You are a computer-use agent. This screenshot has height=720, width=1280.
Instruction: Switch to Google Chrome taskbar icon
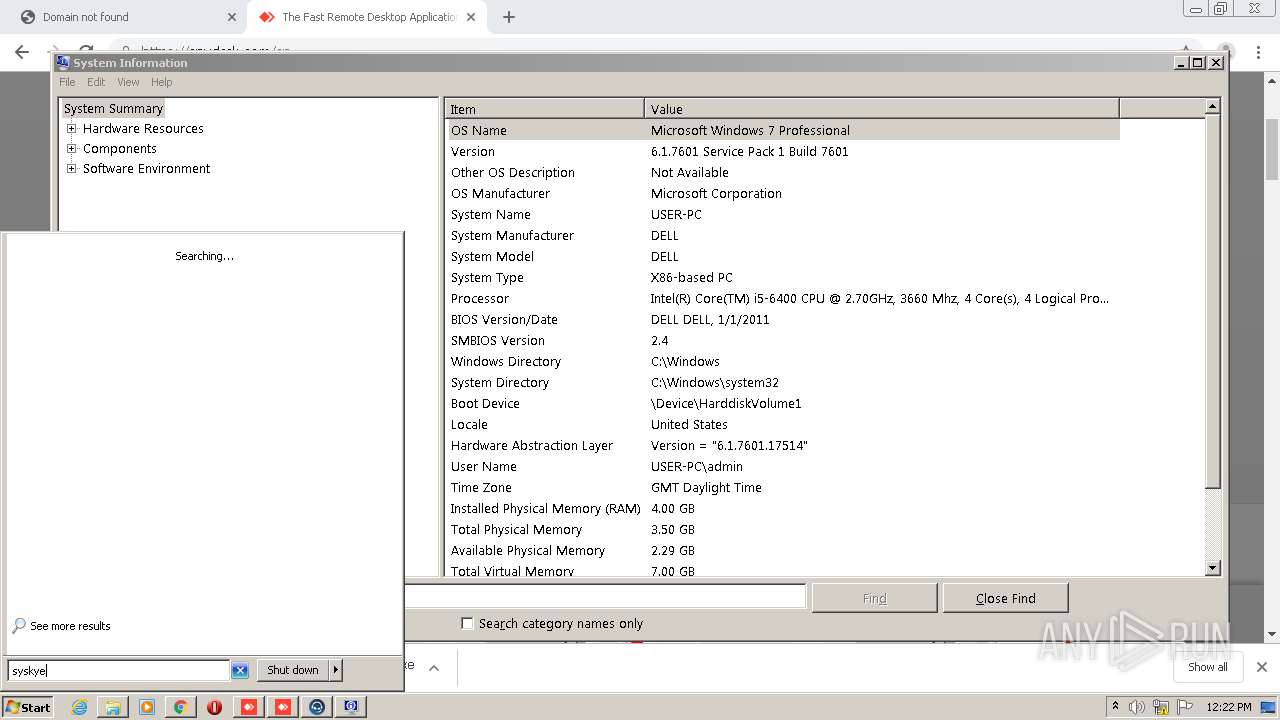coord(181,707)
